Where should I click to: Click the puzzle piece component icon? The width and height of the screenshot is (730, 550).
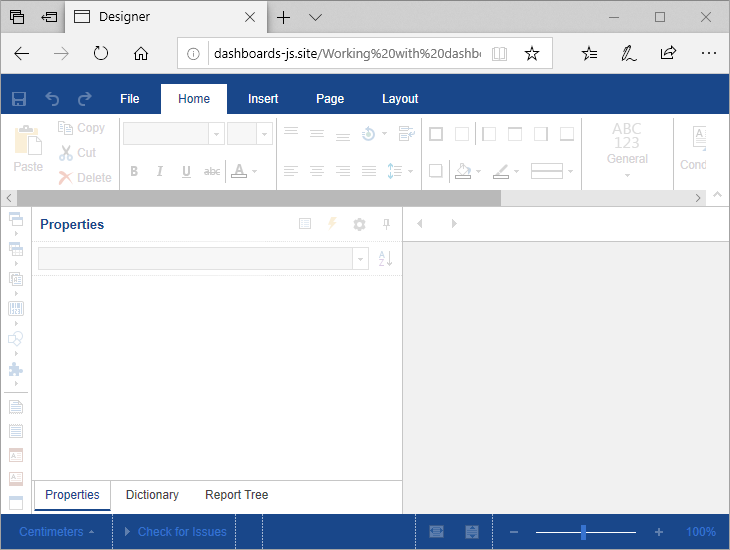[15, 370]
